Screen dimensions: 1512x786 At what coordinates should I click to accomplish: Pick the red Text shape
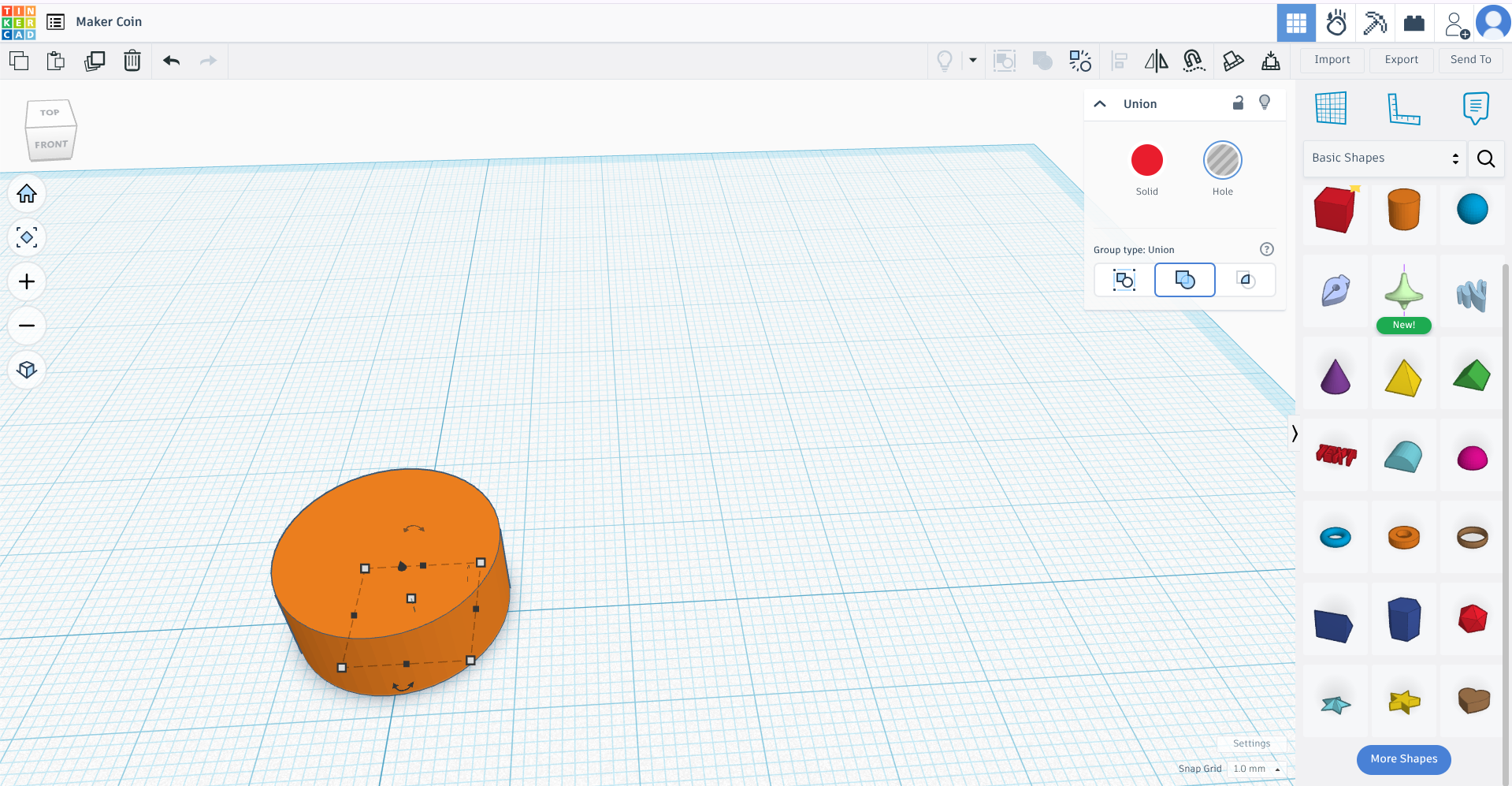coord(1336,455)
